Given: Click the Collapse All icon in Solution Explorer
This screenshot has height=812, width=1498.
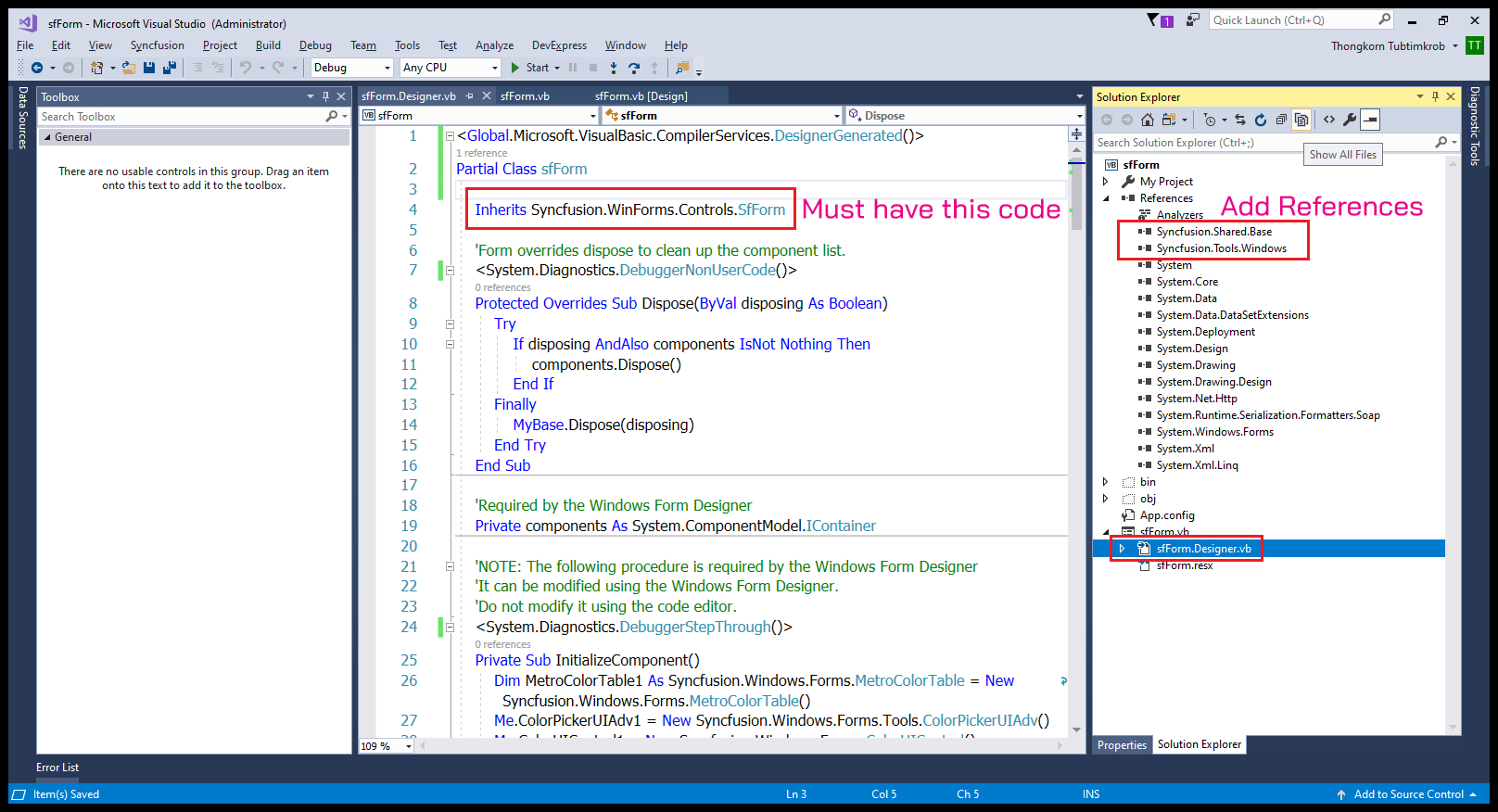Looking at the screenshot, I should point(1281,120).
